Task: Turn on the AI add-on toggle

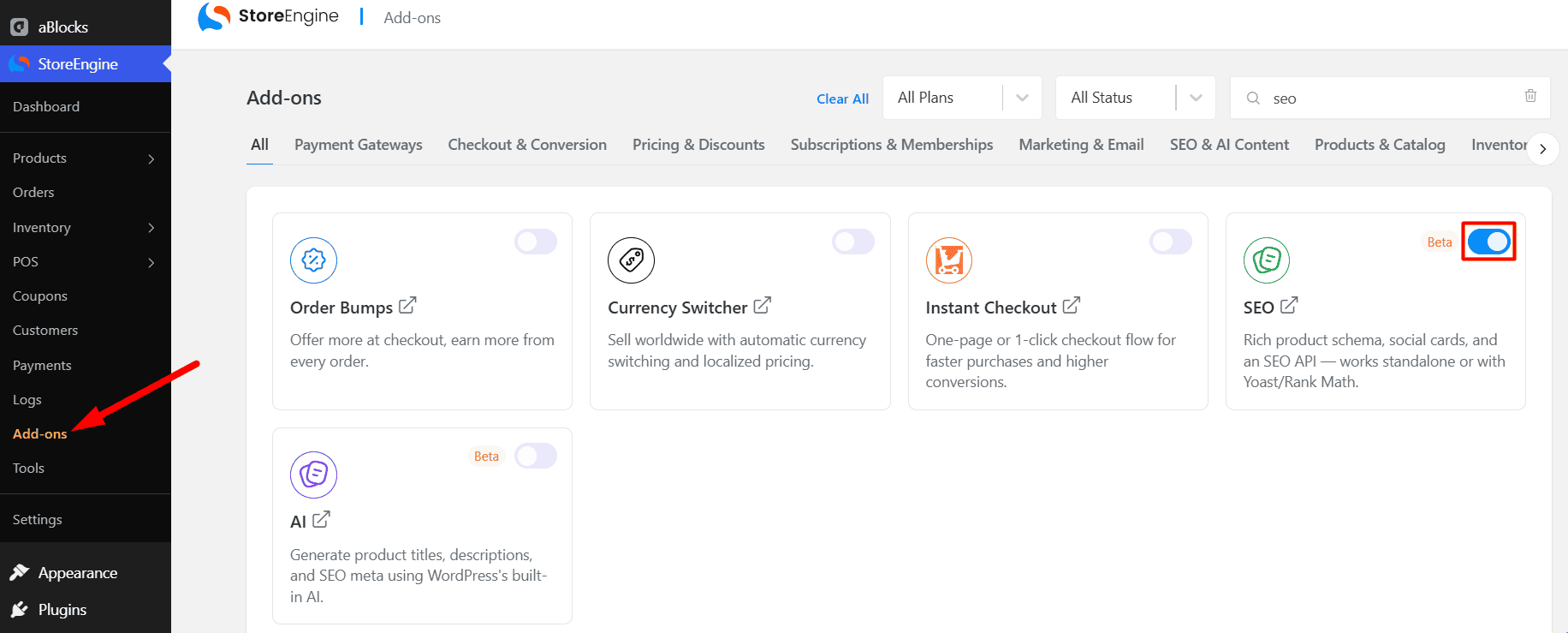Action: [536, 456]
